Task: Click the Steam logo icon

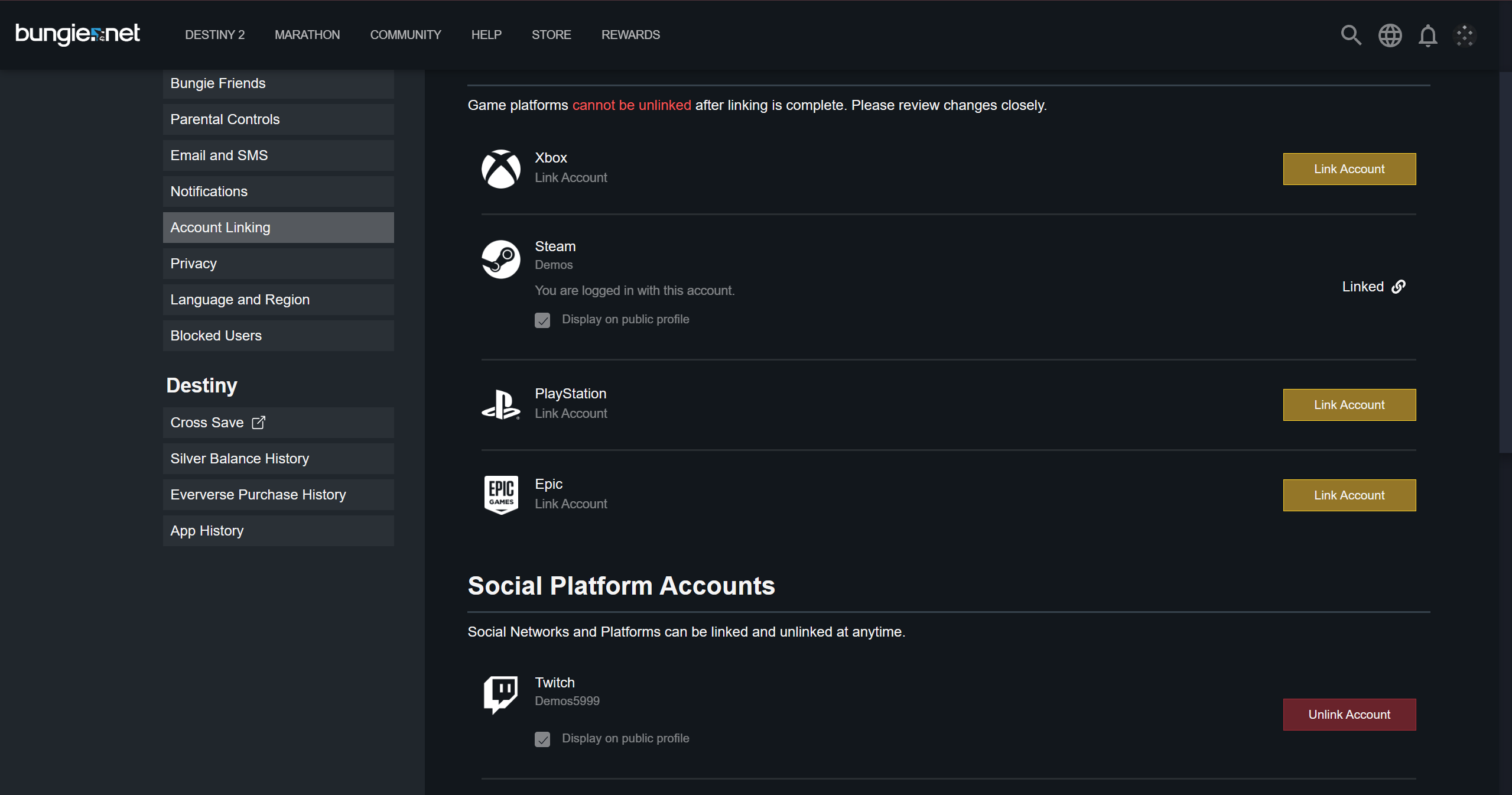Action: click(500, 259)
